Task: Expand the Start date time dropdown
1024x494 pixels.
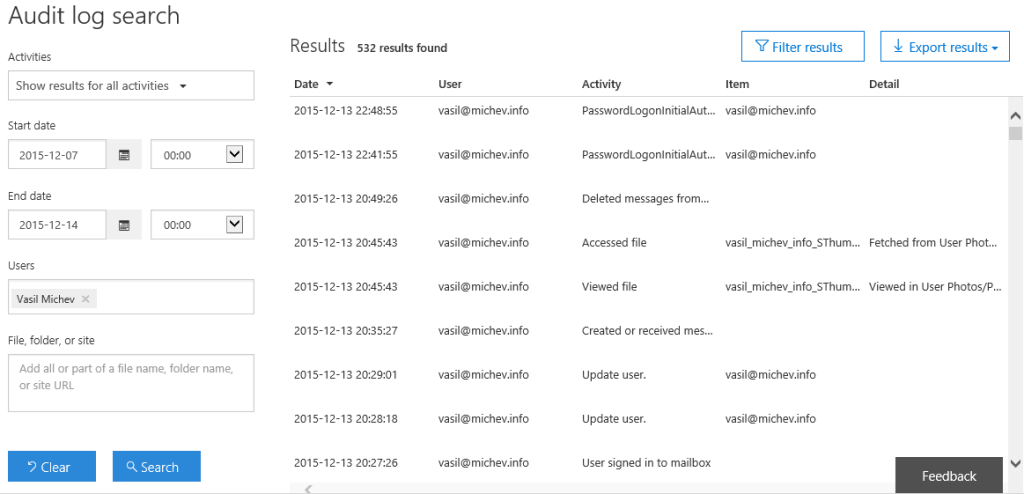Action: tap(234, 155)
